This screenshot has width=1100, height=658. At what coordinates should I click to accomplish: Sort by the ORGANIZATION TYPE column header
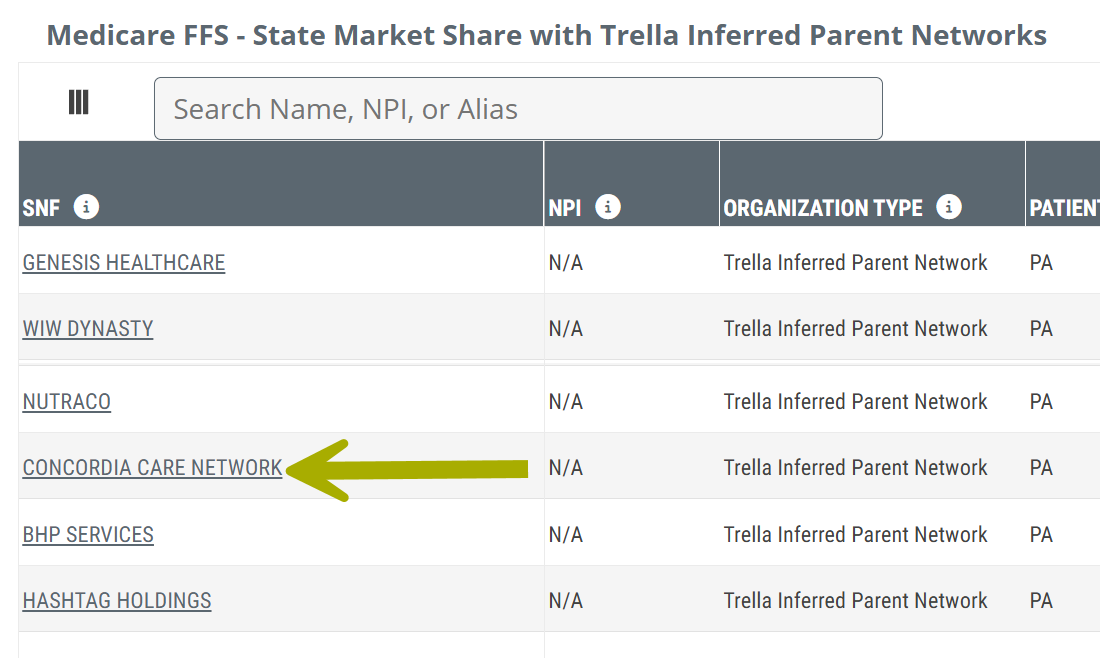pyautogui.click(x=822, y=208)
